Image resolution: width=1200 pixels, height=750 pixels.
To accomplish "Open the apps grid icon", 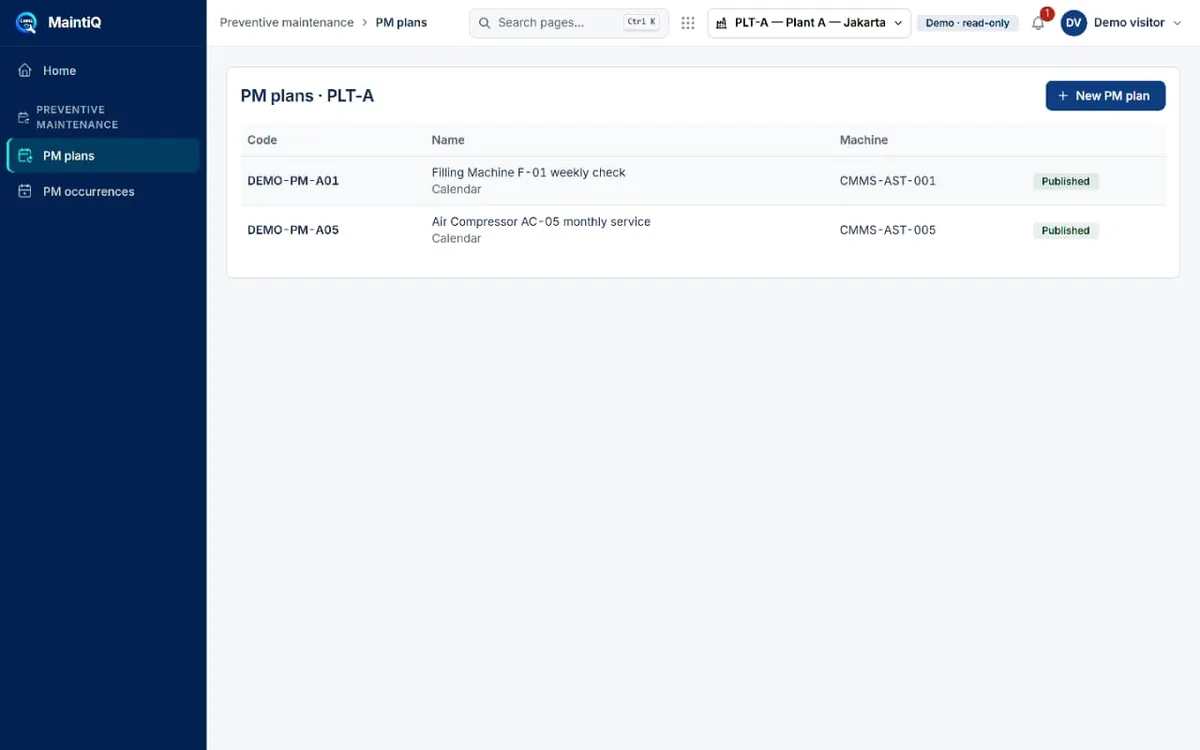I will pos(688,23).
